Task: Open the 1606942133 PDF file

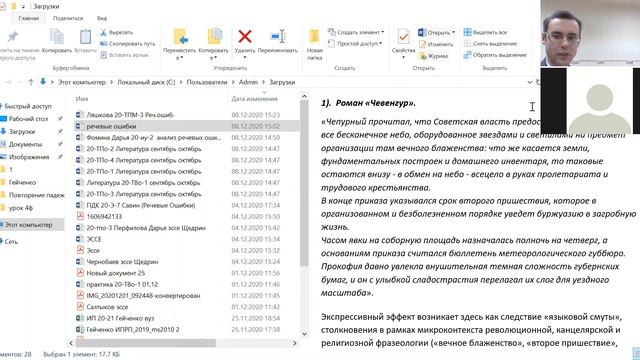Action: coord(104,216)
